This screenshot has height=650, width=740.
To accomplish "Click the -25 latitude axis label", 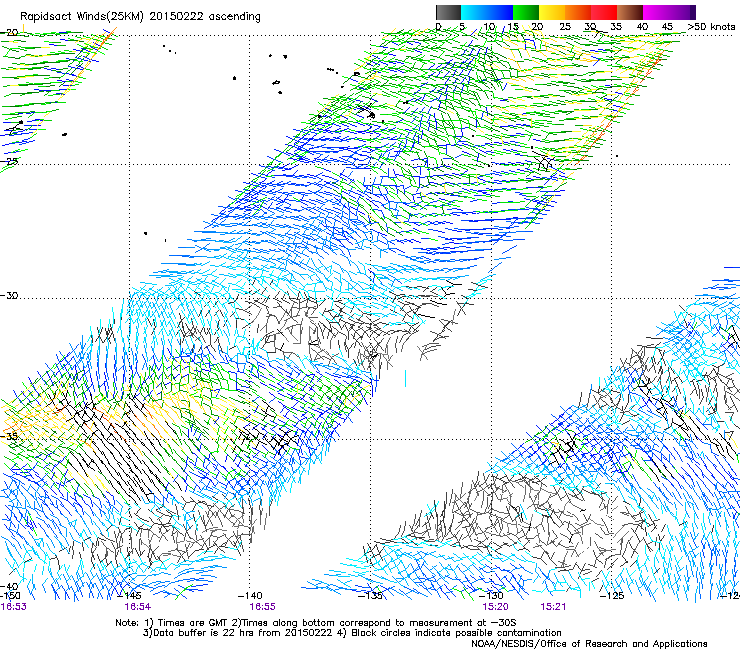I will click(x=9, y=161).
